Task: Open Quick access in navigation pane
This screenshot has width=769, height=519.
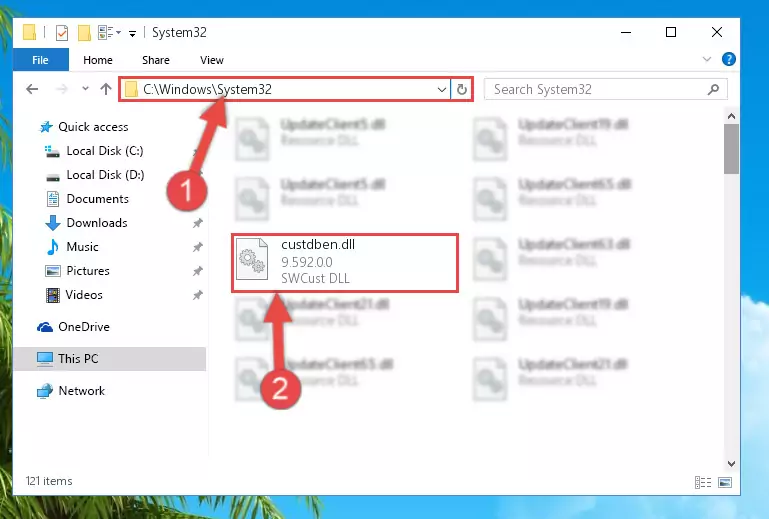Action: [93, 127]
